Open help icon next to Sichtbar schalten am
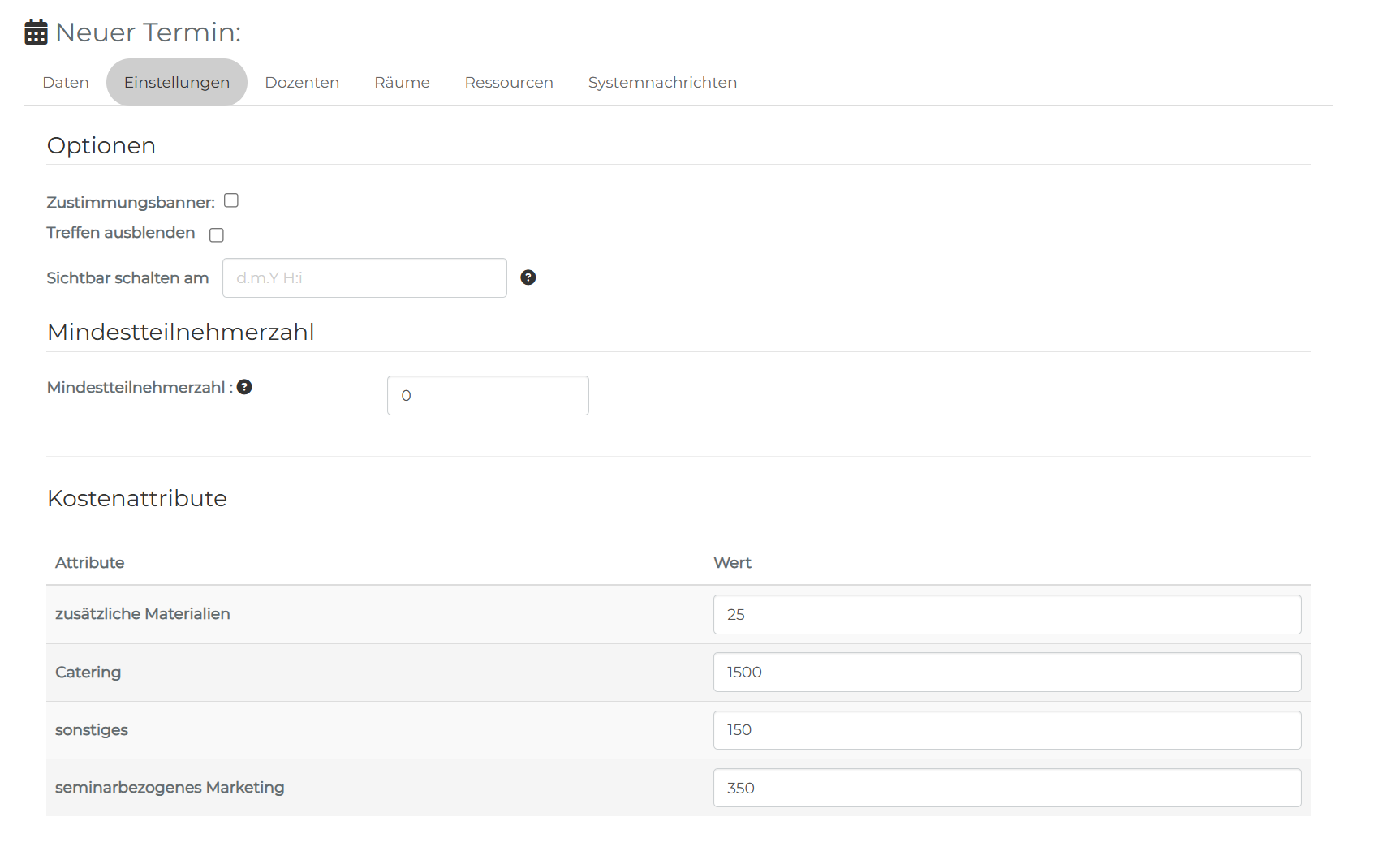 click(528, 277)
